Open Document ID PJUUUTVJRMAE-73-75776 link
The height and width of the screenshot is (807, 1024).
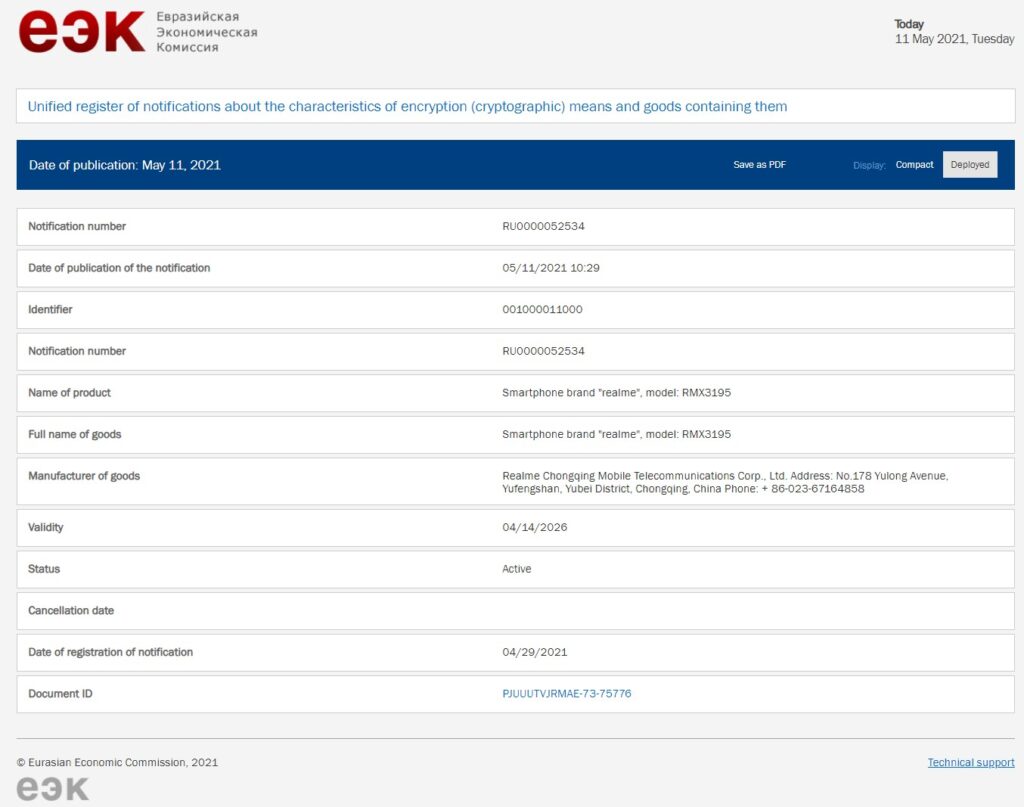click(566, 694)
